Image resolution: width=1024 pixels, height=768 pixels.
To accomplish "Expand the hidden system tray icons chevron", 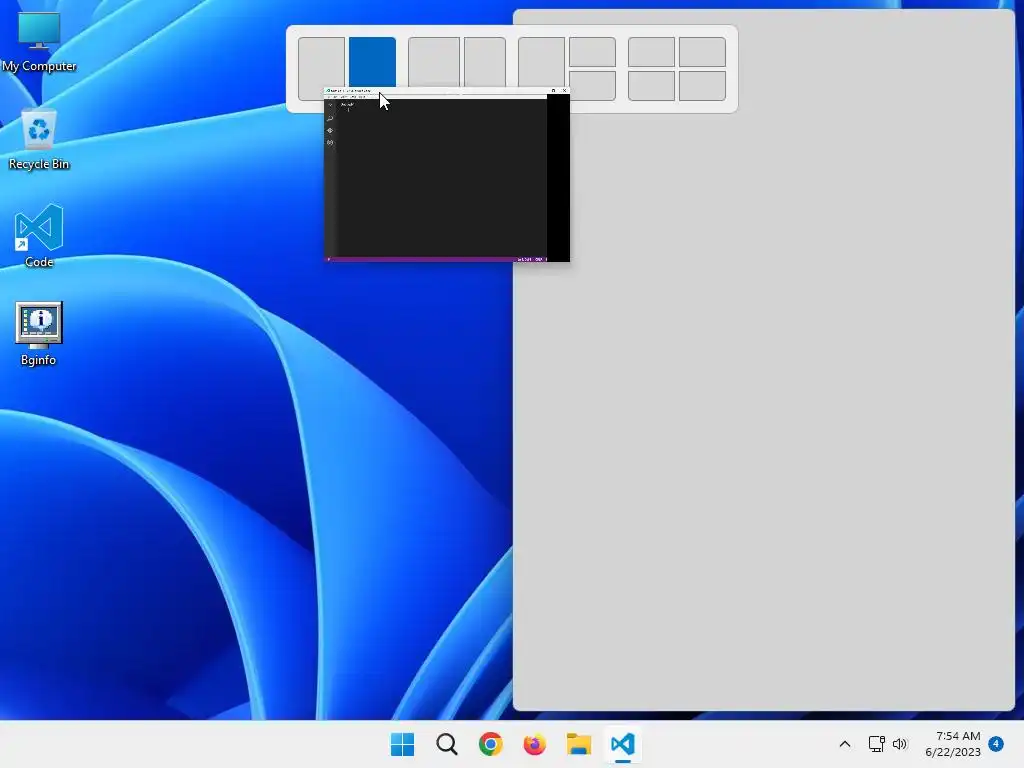I will [x=844, y=744].
